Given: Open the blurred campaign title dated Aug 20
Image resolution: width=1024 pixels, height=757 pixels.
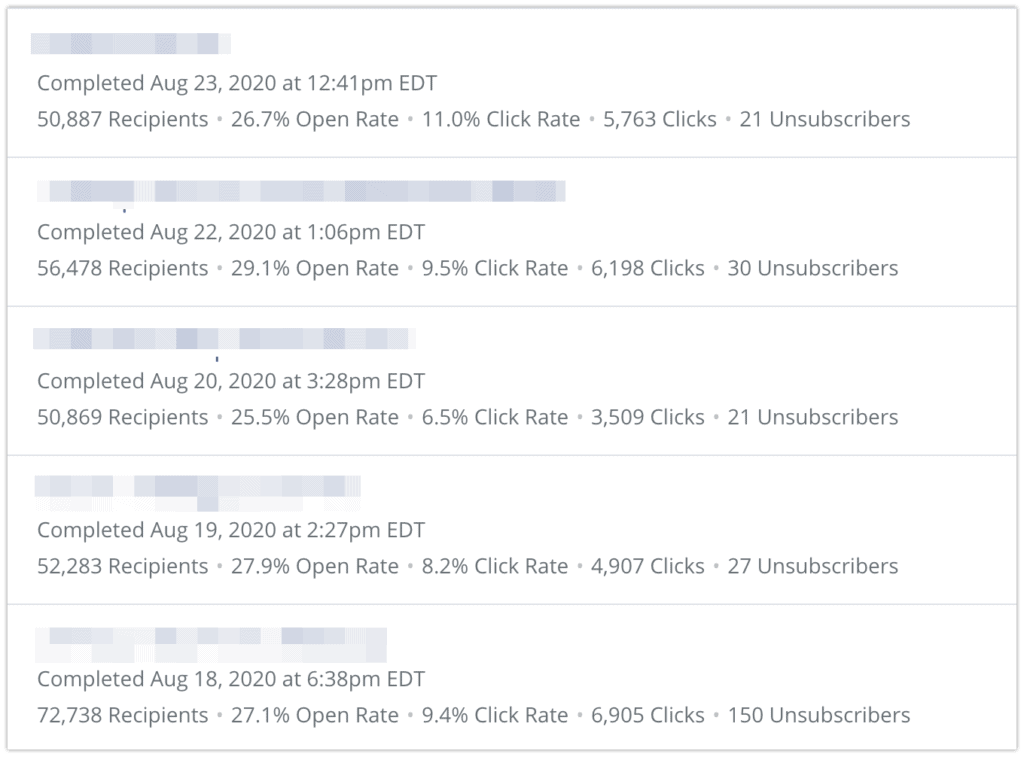Looking at the screenshot, I should click(224, 339).
